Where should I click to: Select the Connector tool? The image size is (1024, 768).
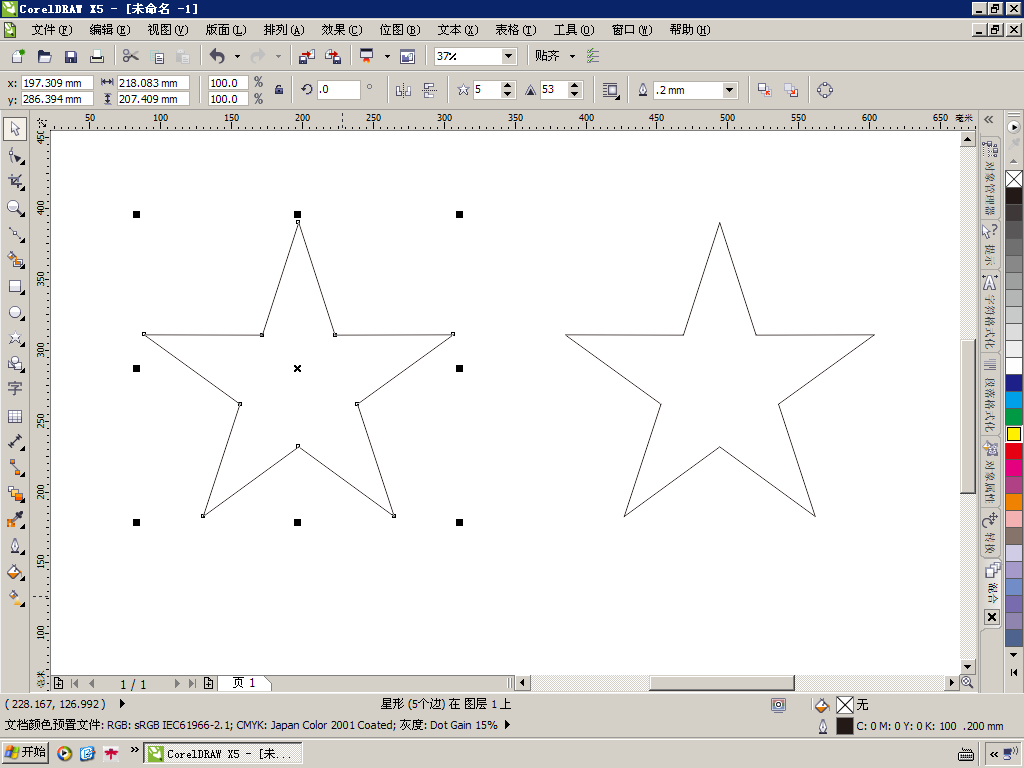pos(15,468)
